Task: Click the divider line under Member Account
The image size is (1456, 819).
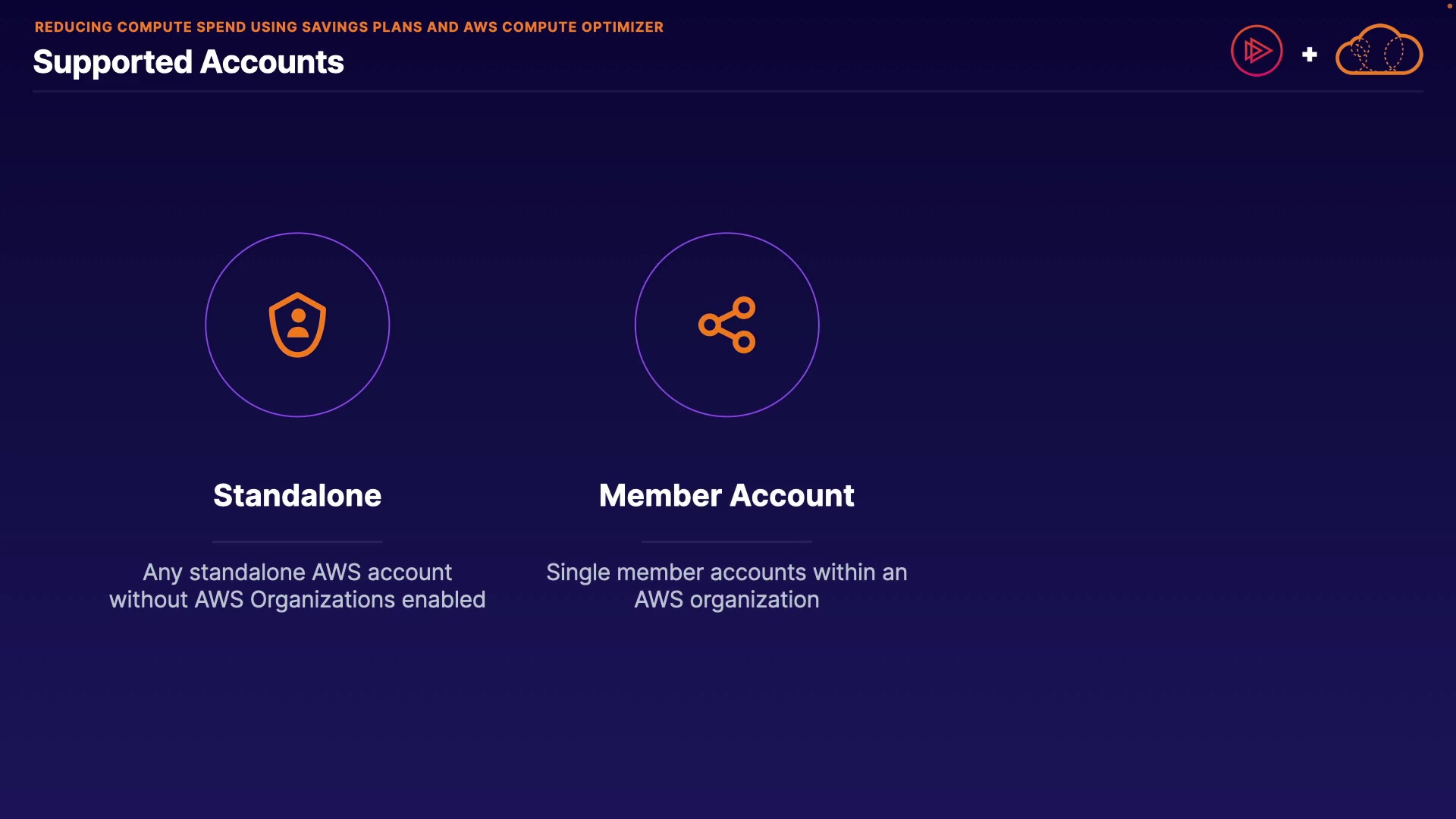Action: [726, 541]
